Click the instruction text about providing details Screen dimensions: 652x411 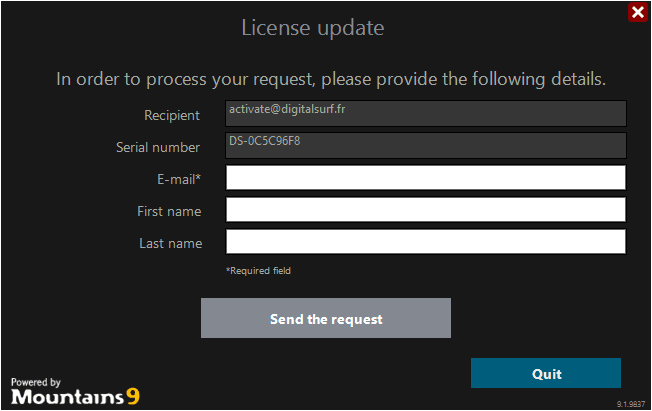[331, 79]
